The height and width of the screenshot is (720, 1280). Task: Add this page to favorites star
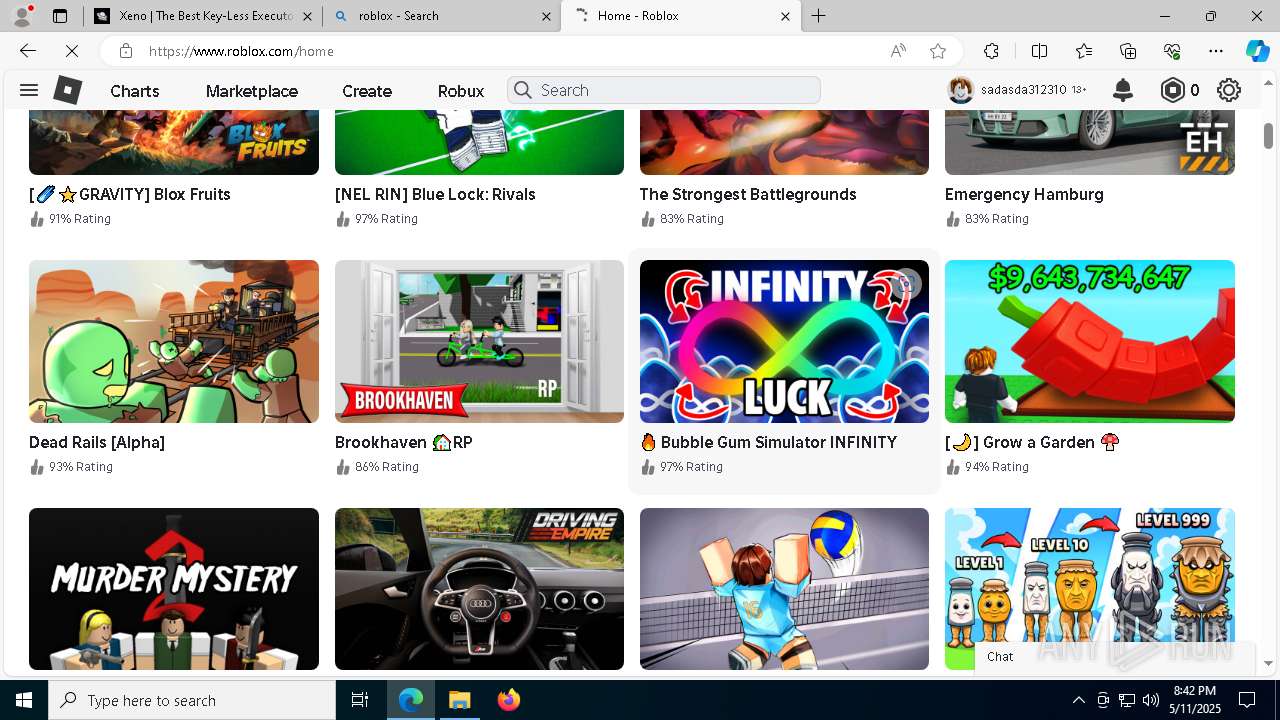click(937, 51)
